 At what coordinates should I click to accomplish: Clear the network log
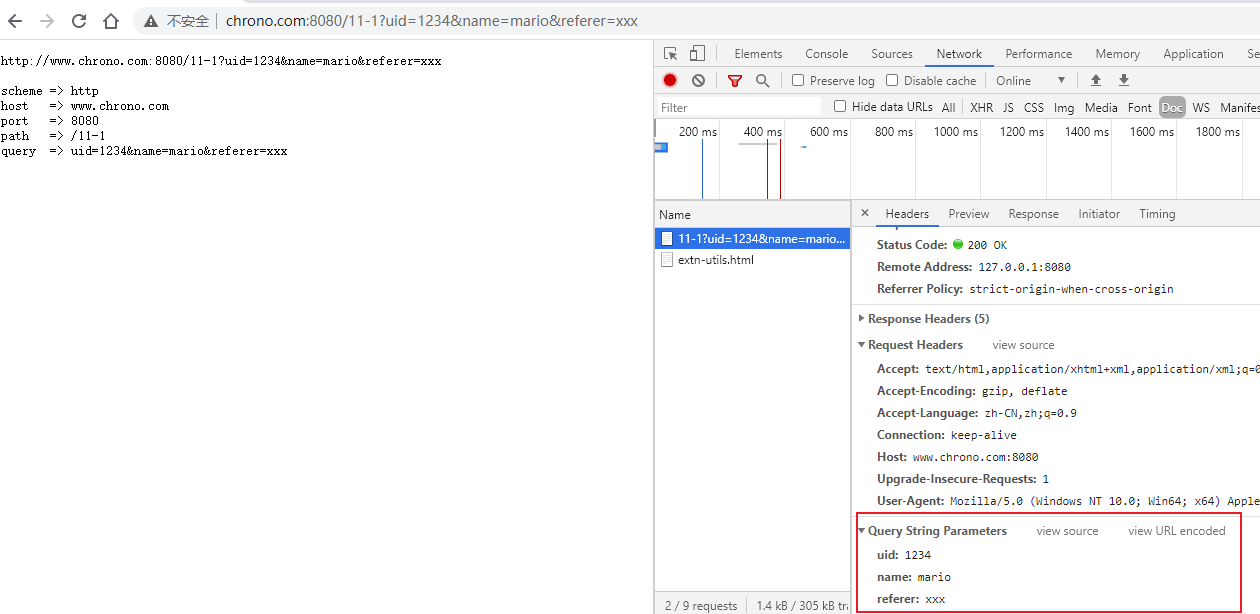click(x=698, y=80)
